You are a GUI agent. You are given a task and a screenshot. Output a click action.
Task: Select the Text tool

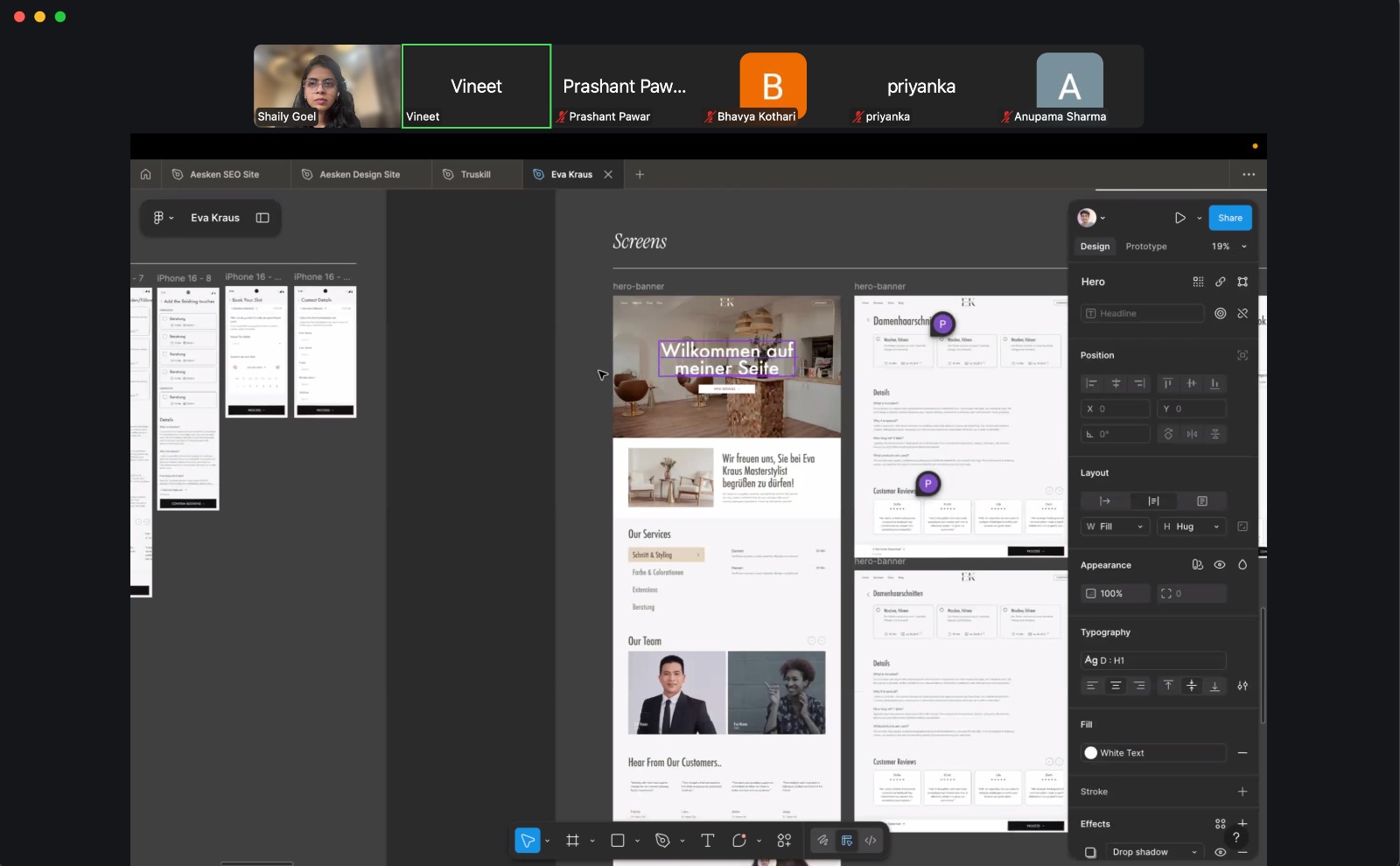coord(707,841)
